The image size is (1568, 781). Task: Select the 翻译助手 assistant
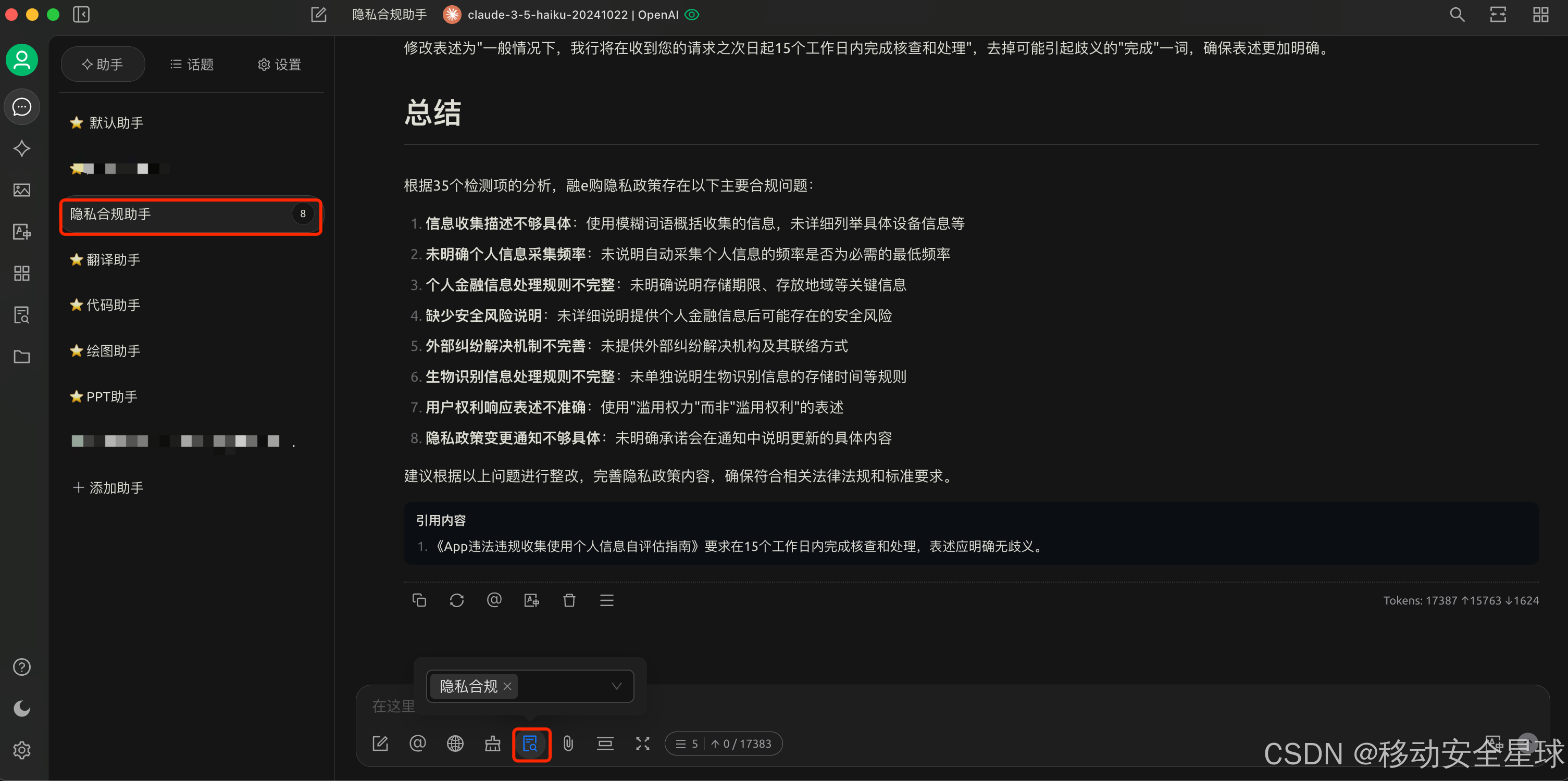(113, 260)
